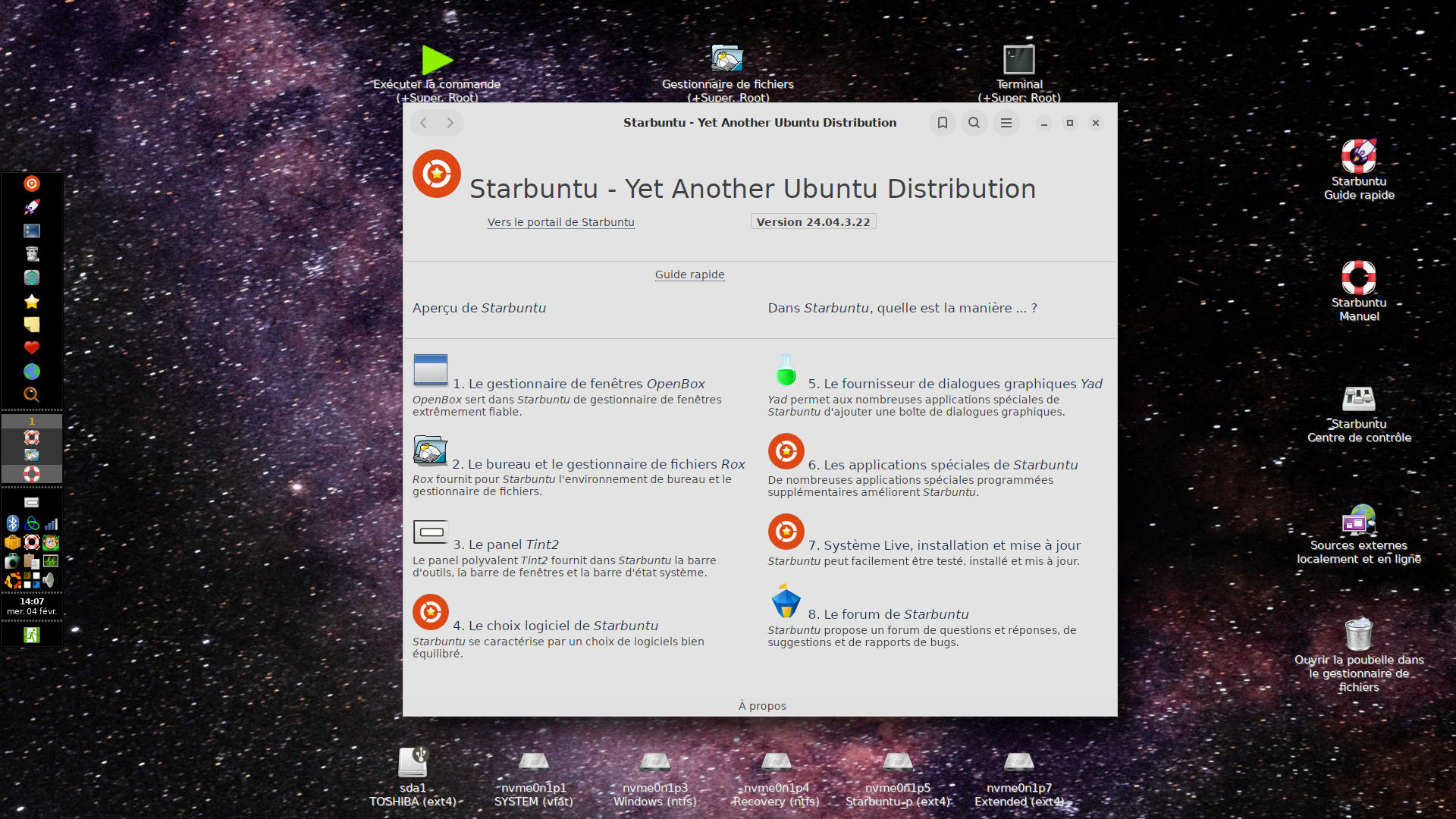
Task: Open Tint2 panel section icon
Action: pos(430,532)
